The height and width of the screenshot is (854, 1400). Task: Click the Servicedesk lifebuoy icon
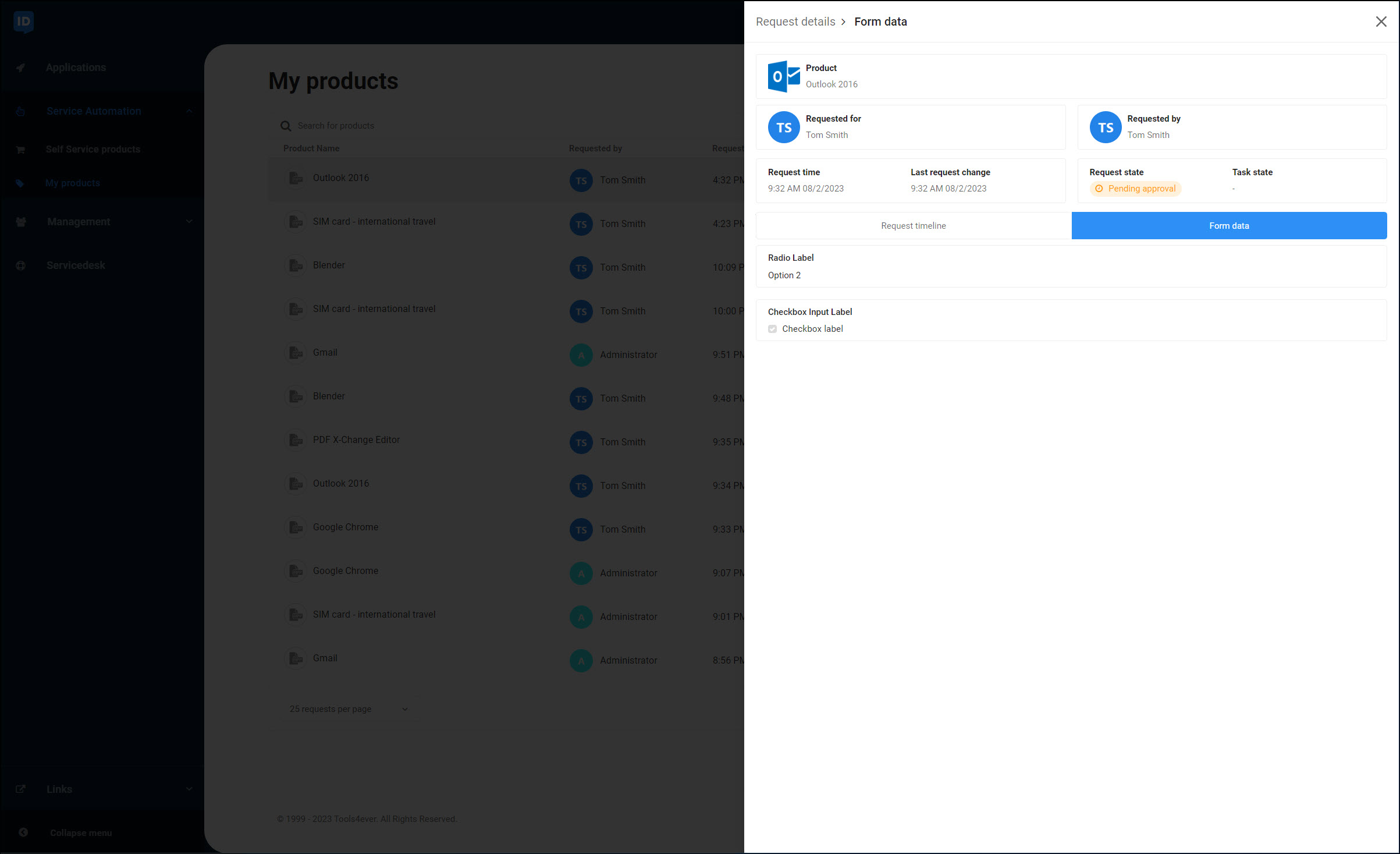tap(20, 265)
